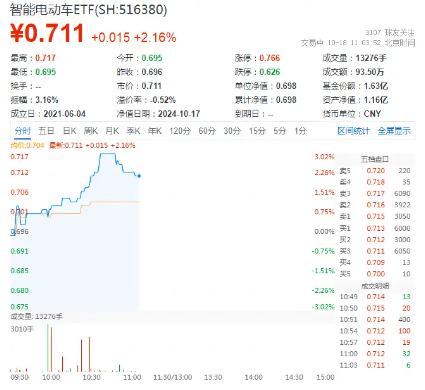Click the 最新:0.711 chart legend
The image size is (425, 390).
click(x=92, y=145)
